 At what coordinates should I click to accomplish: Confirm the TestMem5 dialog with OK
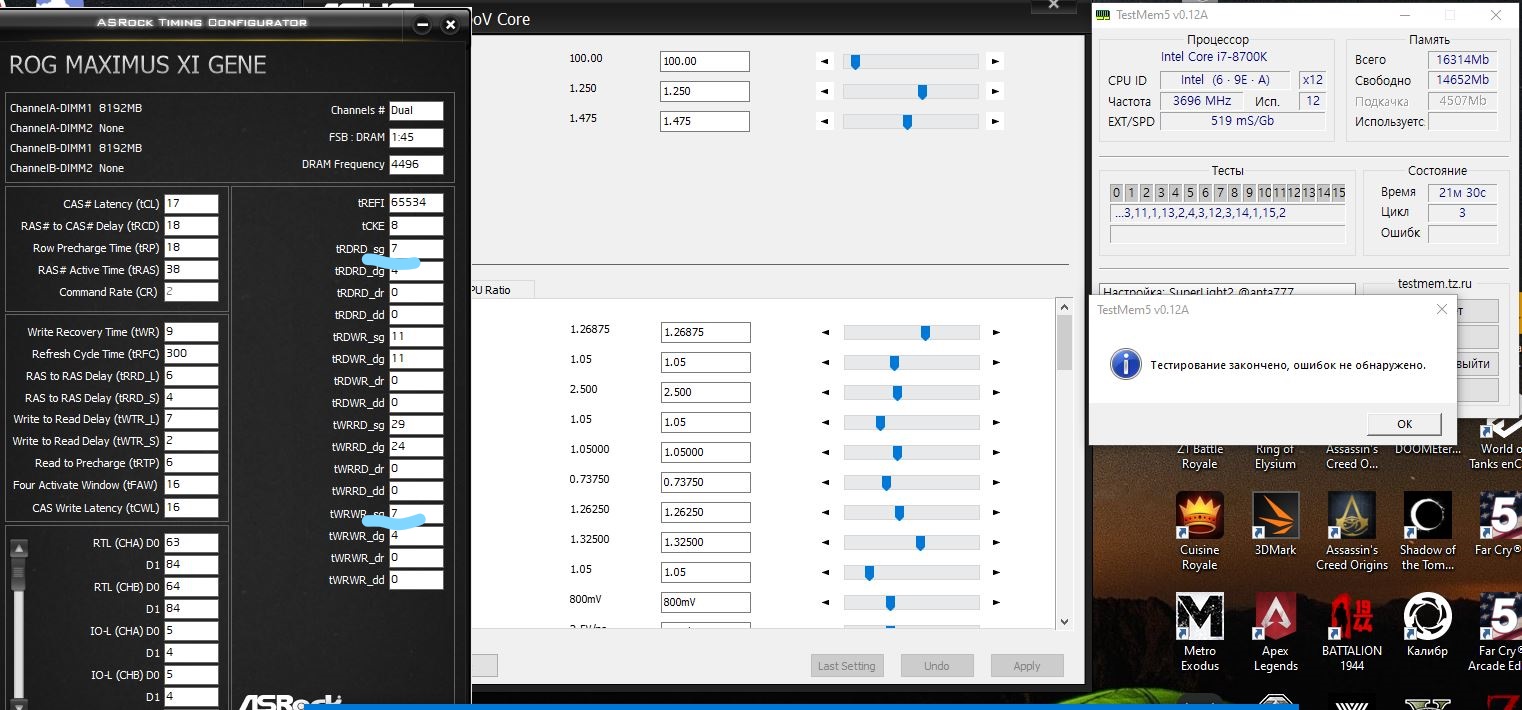[x=1404, y=424]
